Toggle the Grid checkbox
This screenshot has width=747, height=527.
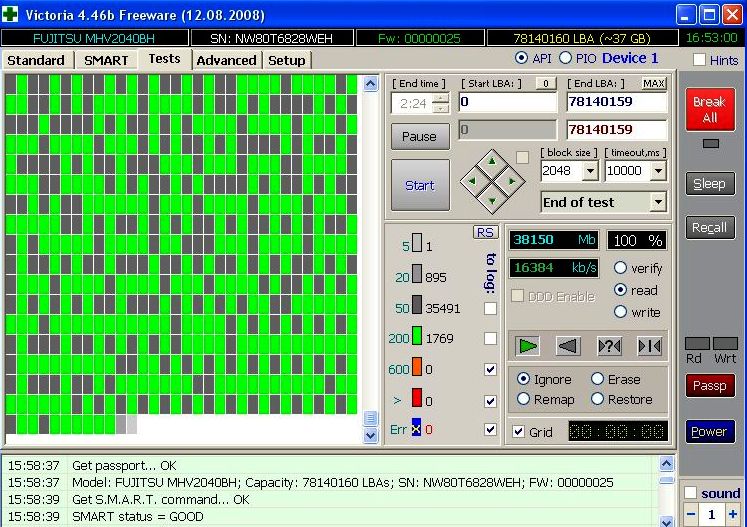point(518,432)
